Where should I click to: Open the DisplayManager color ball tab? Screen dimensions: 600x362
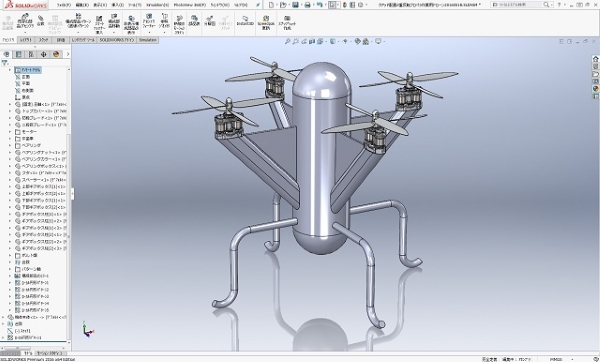pyautogui.click(x=56, y=54)
